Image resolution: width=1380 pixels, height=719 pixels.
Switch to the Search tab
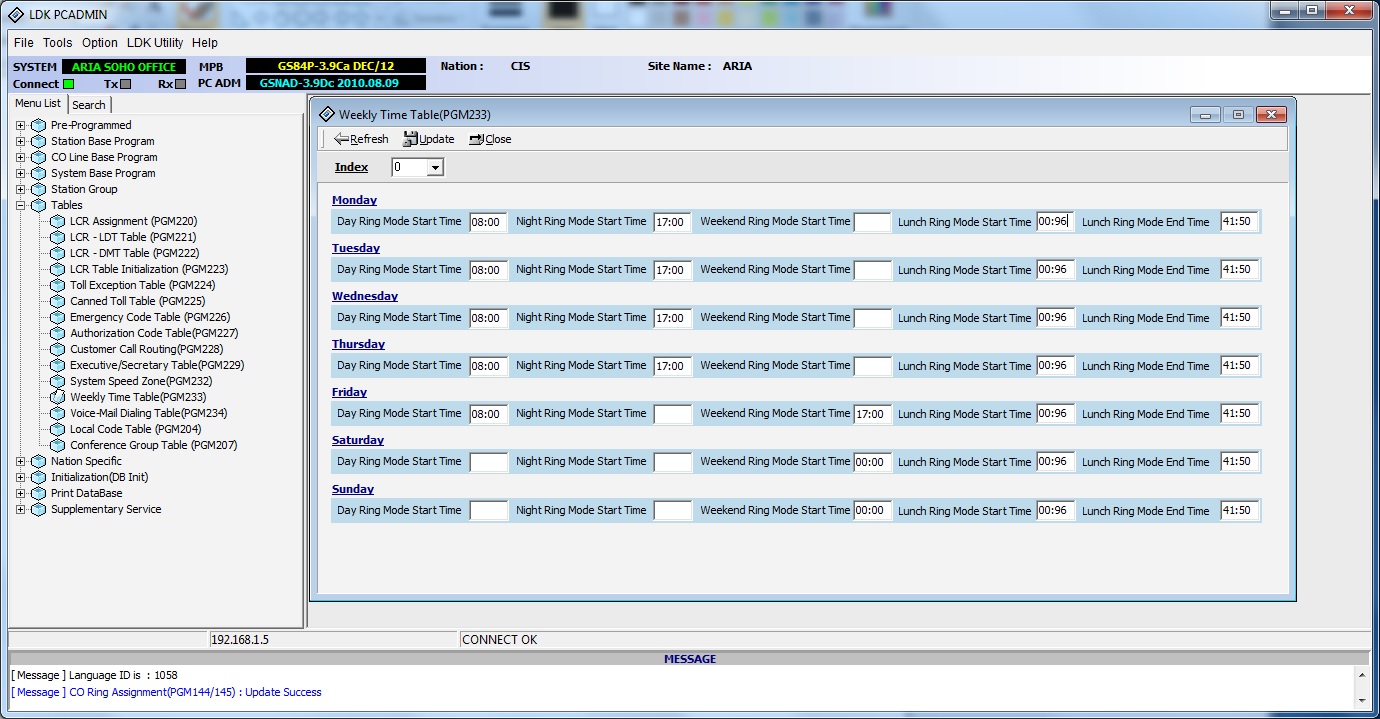pos(89,105)
